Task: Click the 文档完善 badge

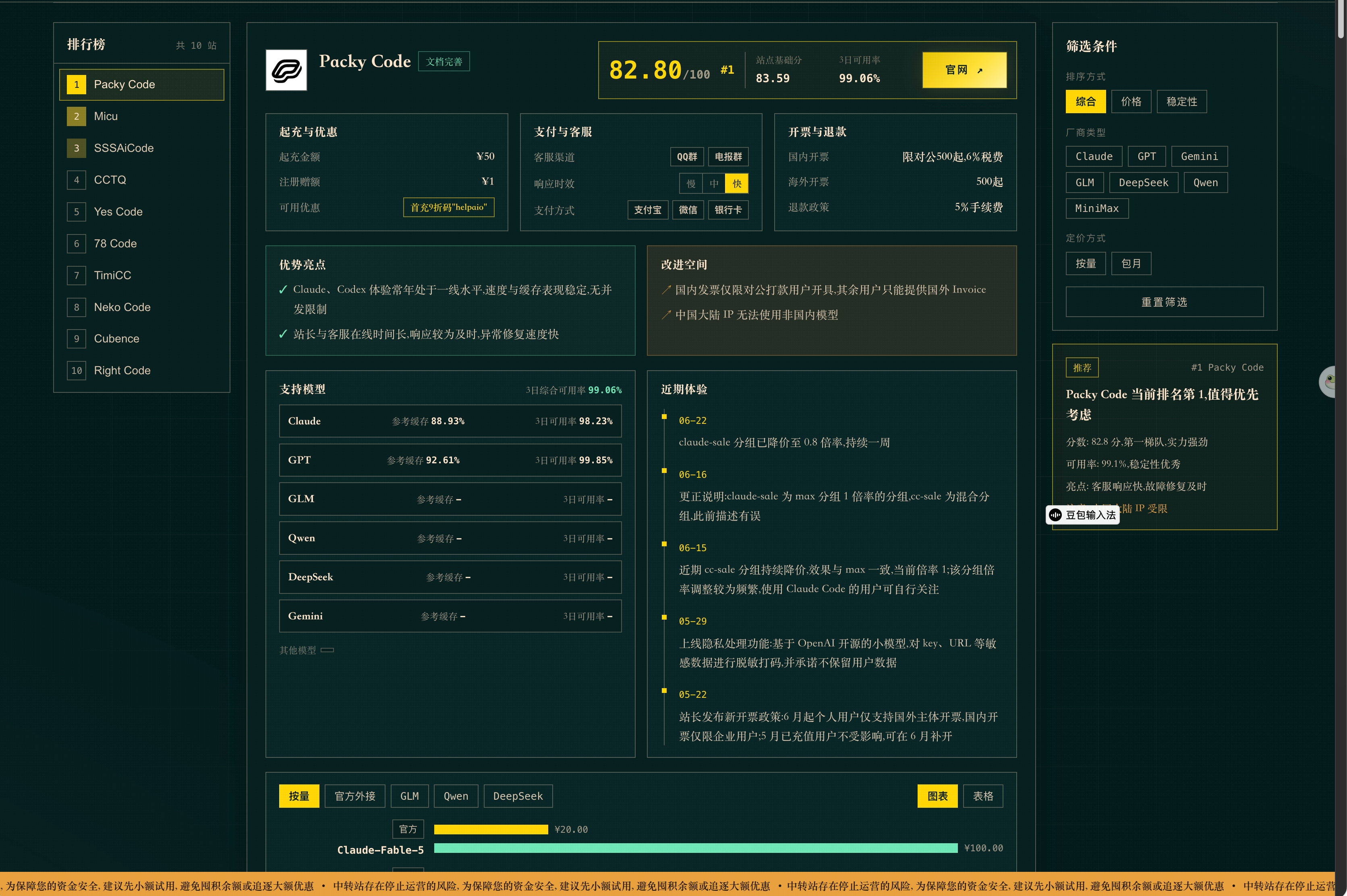Action: pos(444,62)
